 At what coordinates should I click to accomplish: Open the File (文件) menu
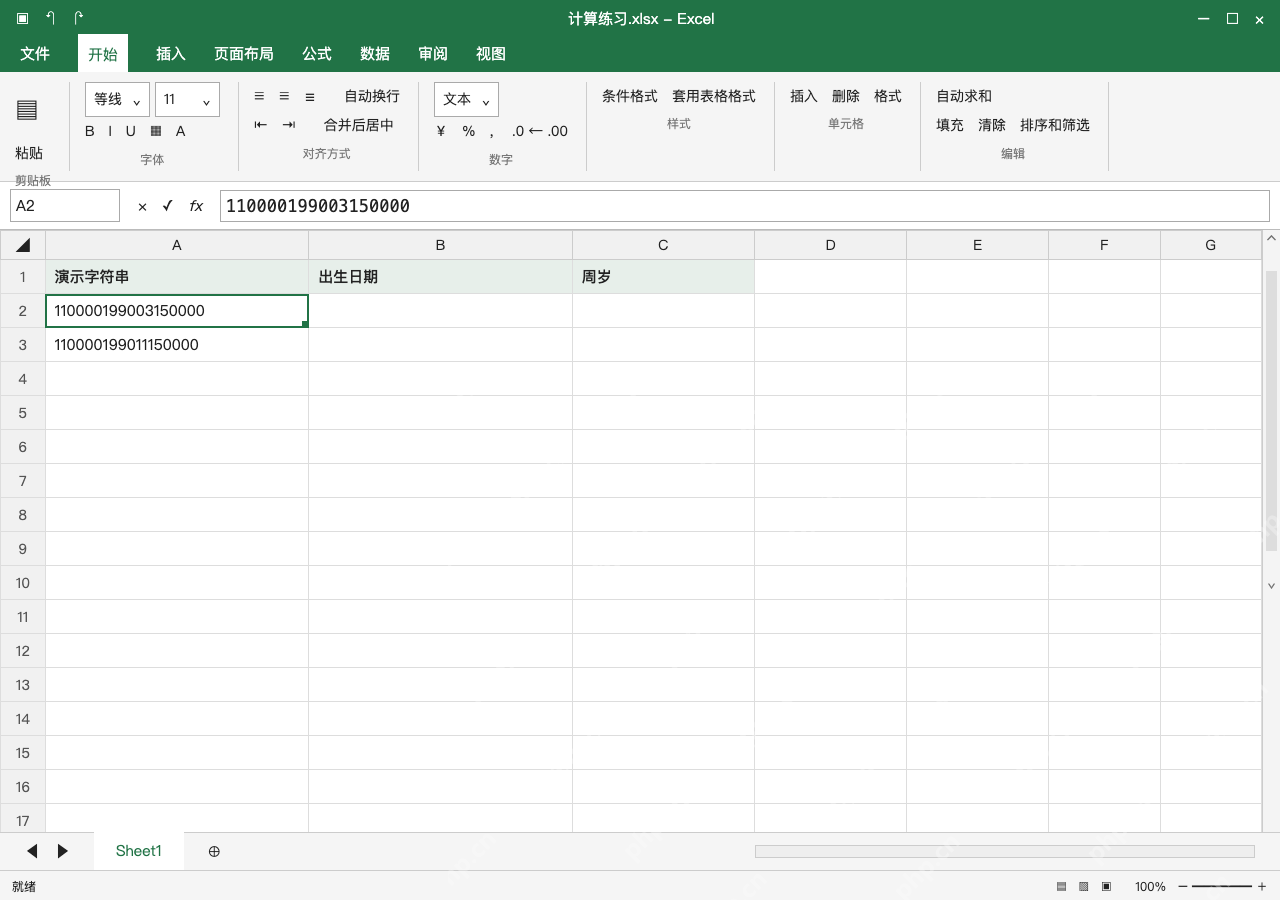click(35, 54)
